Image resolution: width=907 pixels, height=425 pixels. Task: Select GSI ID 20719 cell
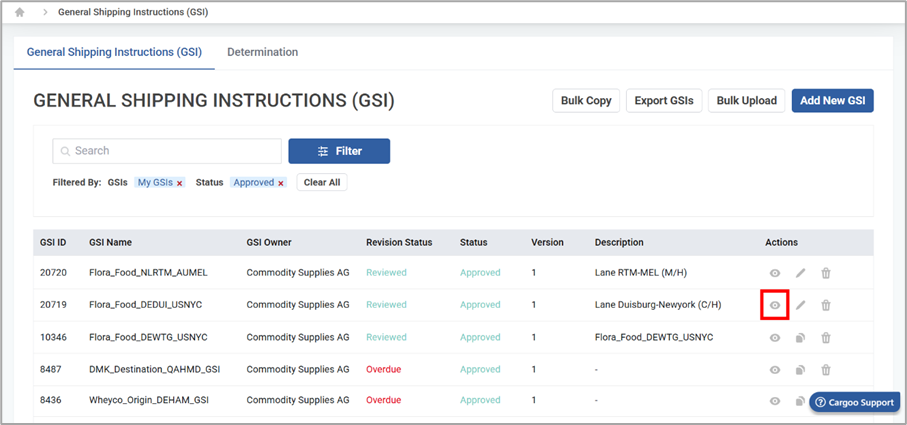pos(51,305)
